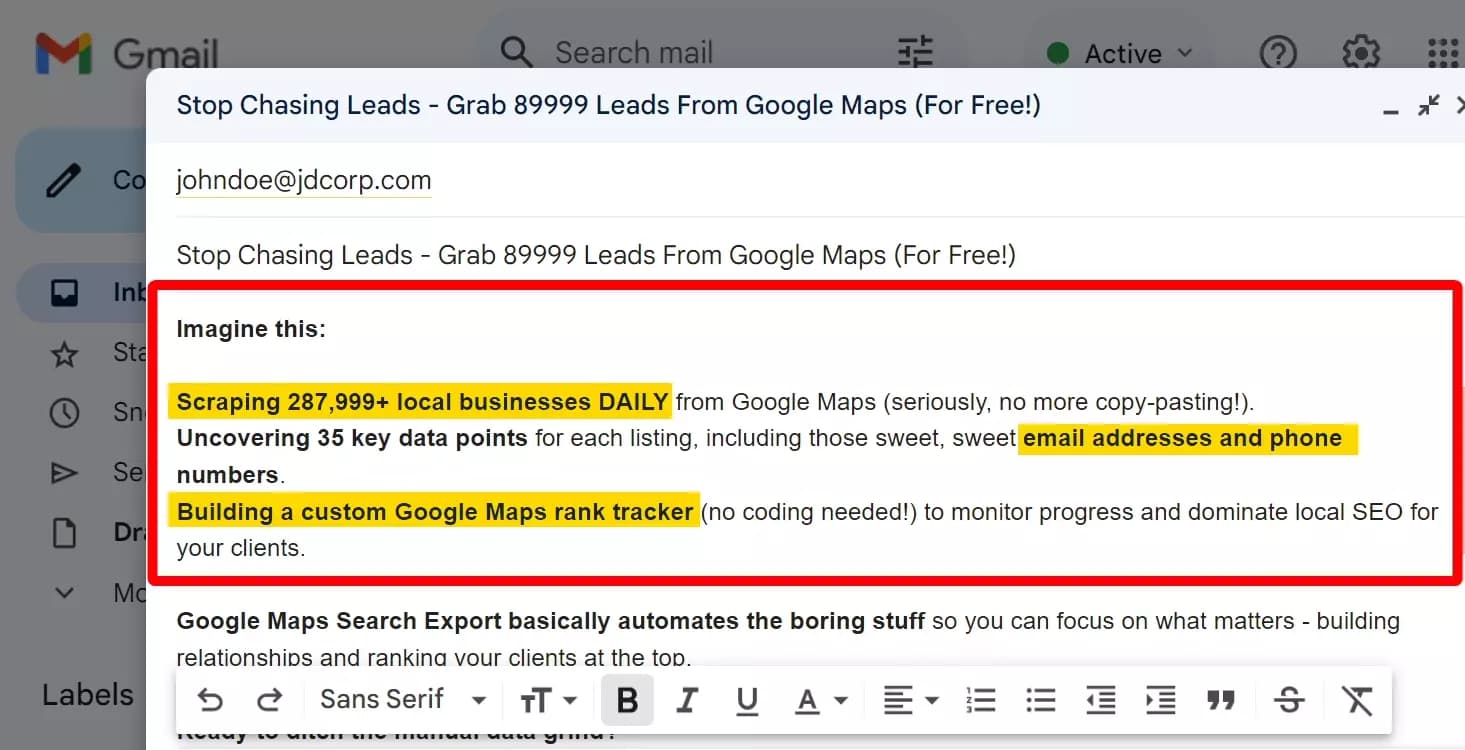Apply blockquote formatting
Image resolution: width=1465 pixels, height=750 pixels.
[x=1220, y=700]
